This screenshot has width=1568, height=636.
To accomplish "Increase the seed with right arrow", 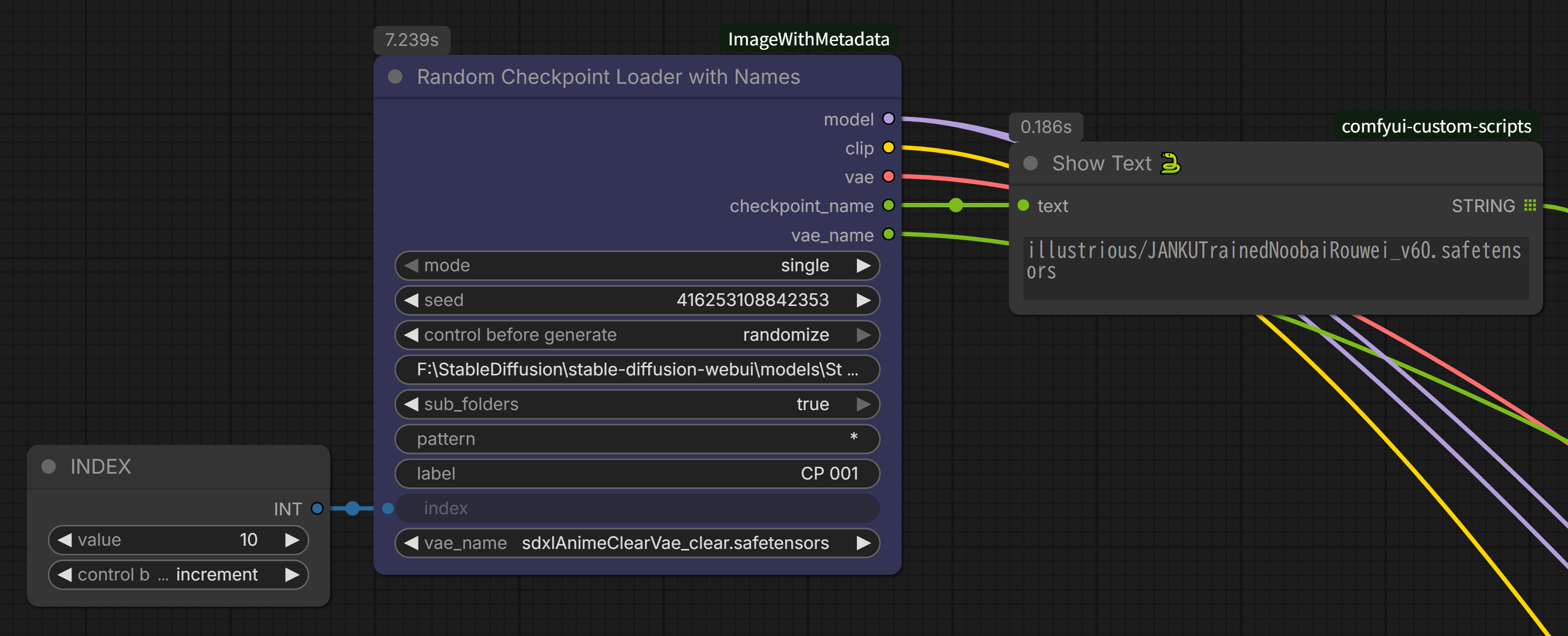I will tap(863, 300).
